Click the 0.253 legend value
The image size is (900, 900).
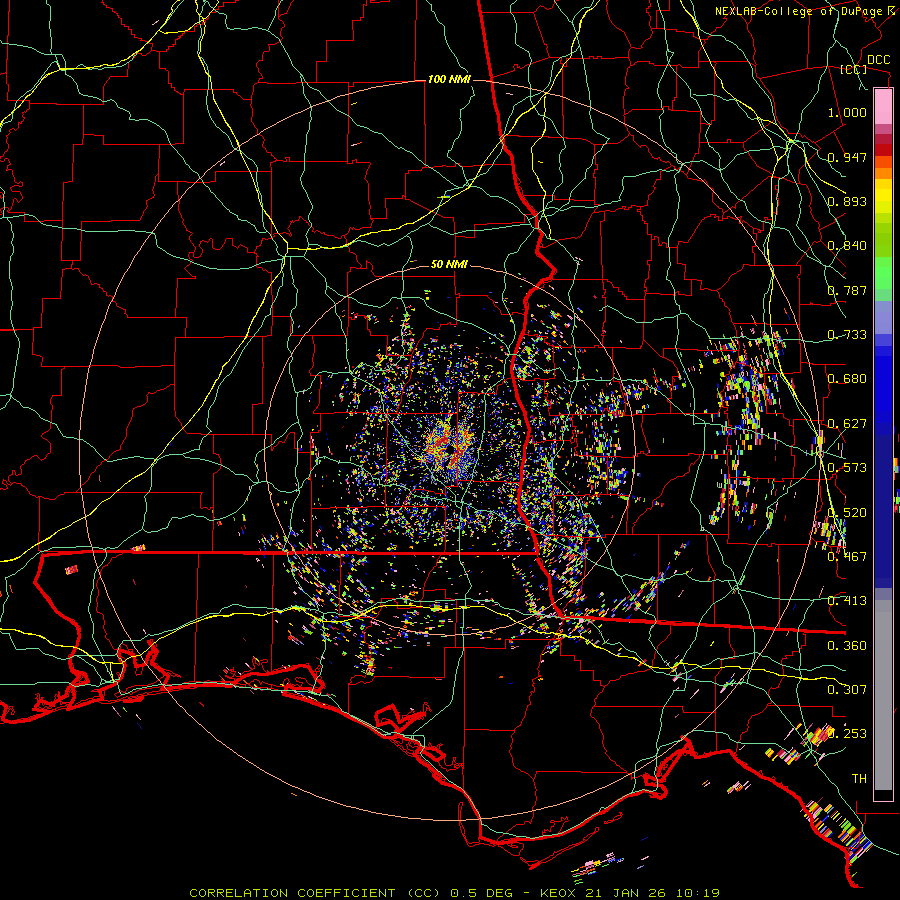847,734
